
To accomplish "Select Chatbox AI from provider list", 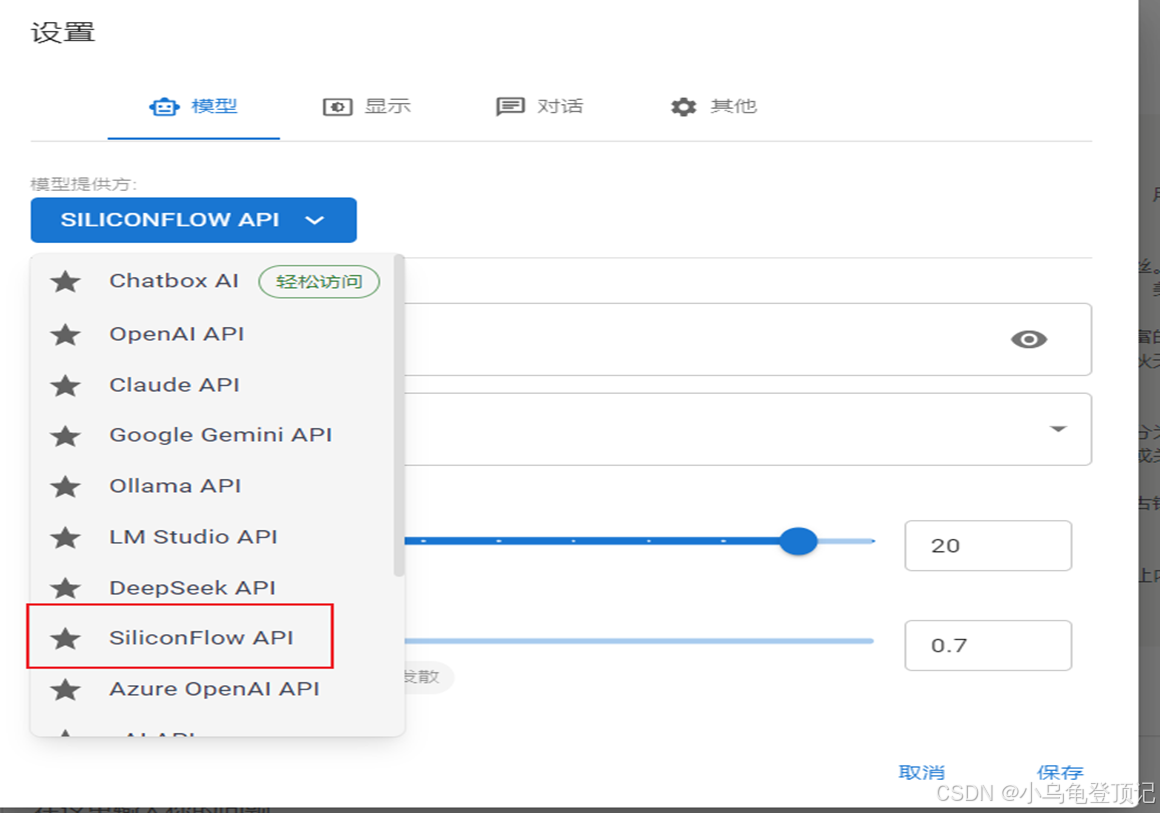I will pyautogui.click(x=213, y=281).
